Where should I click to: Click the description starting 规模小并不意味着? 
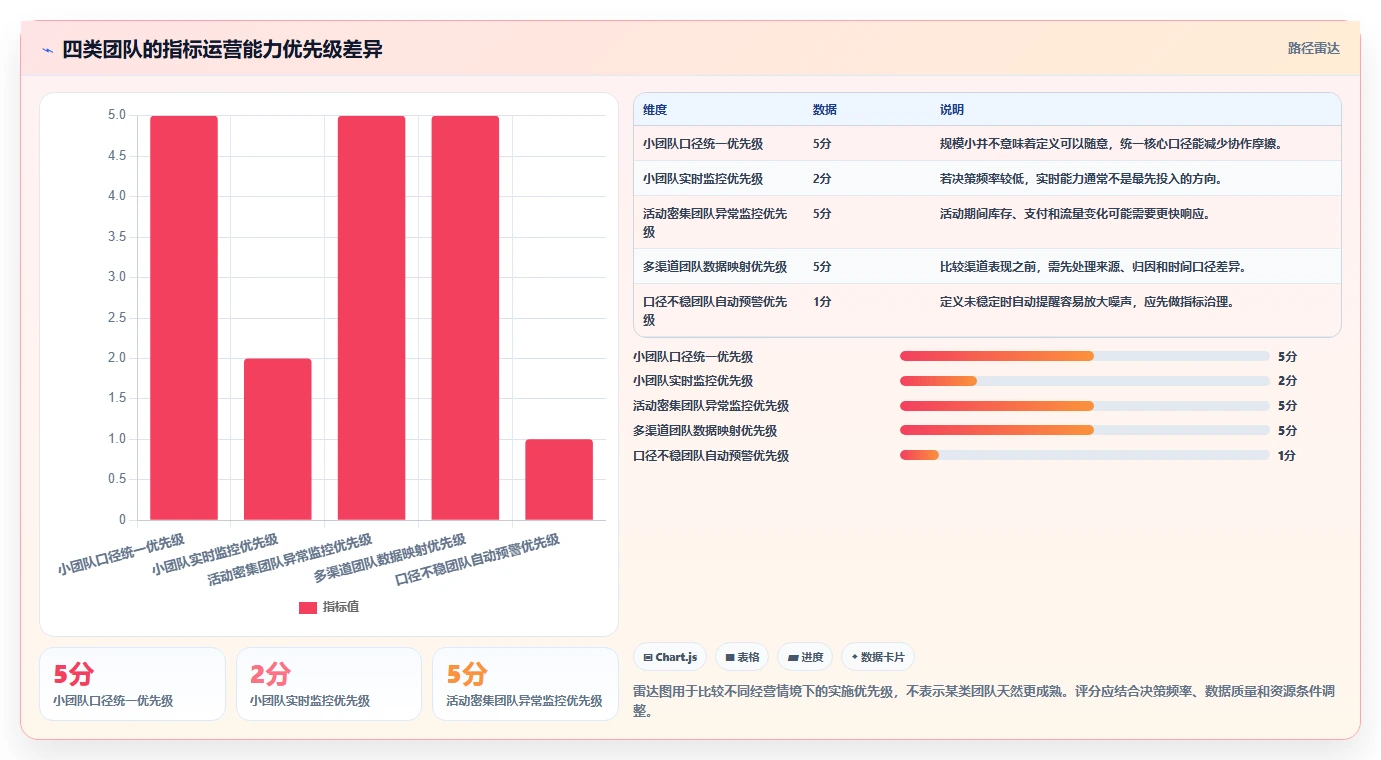[x=1111, y=144]
